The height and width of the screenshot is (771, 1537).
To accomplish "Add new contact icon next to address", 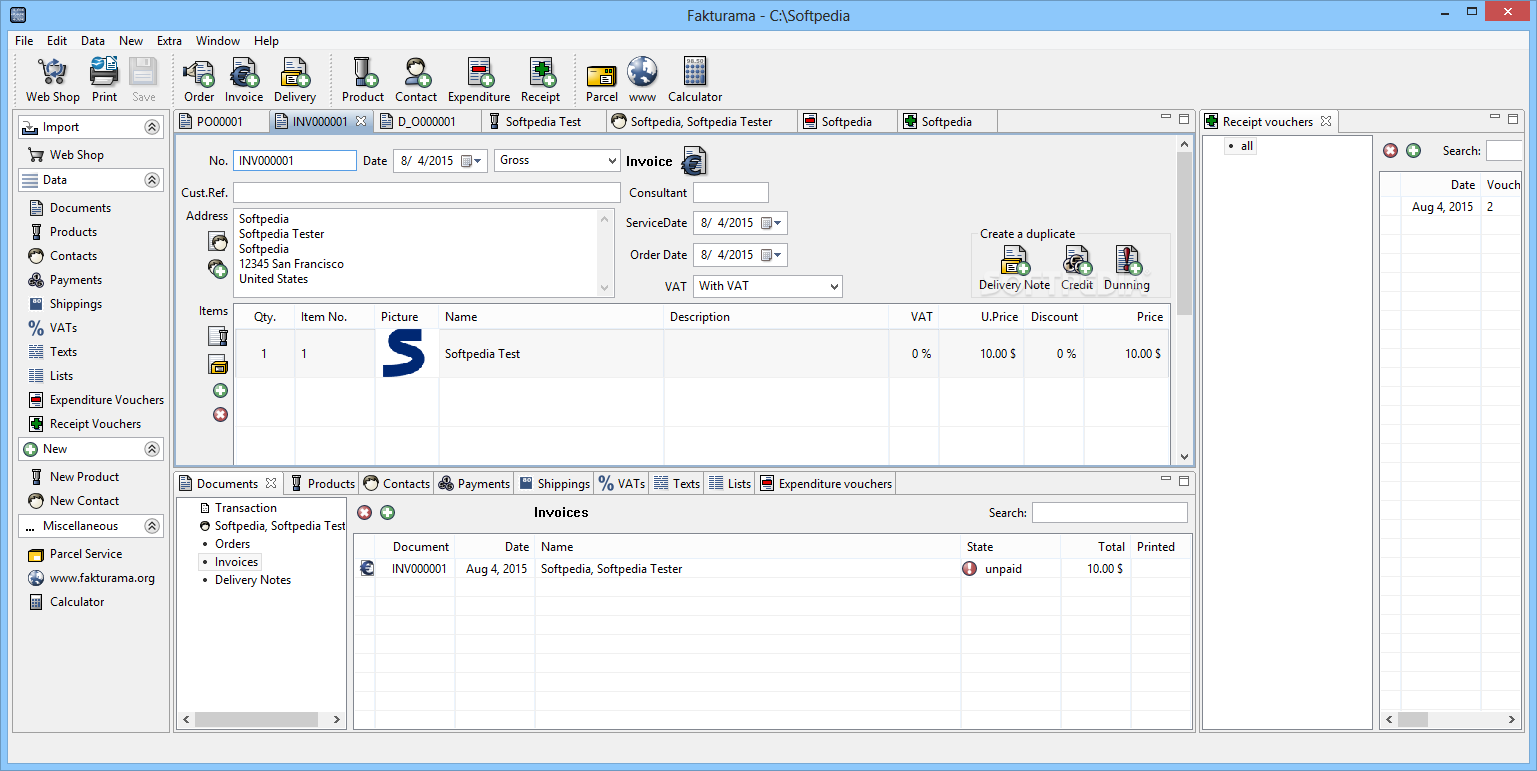I will pos(218,268).
